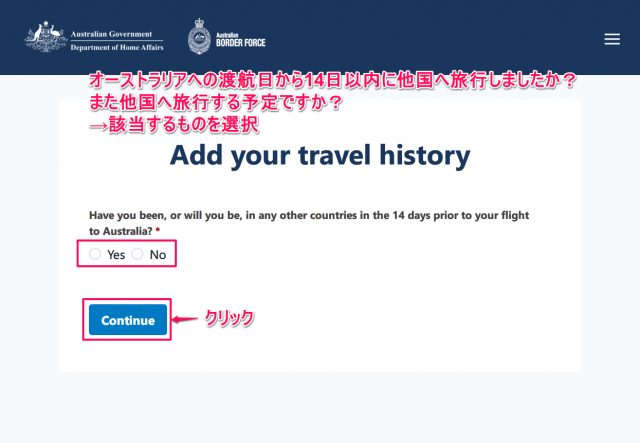Click the Continue button
The width and height of the screenshot is (640, 443).
pyautogui.click(x=128, y=320)
